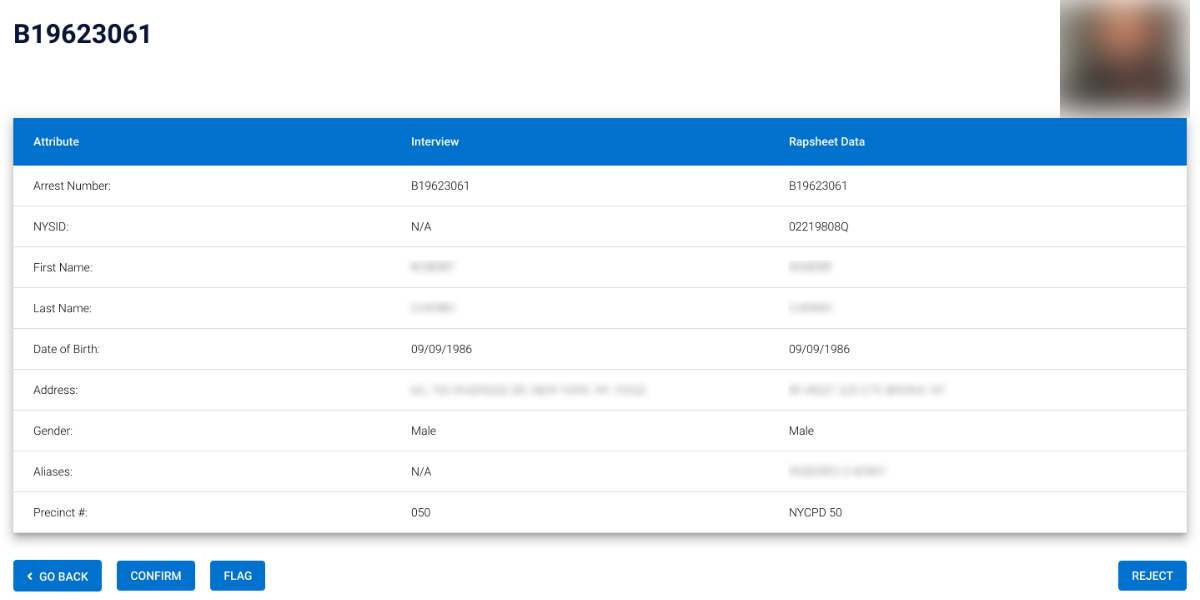
Task: Select the Interview column header
Action: click(x=434, y=141)
